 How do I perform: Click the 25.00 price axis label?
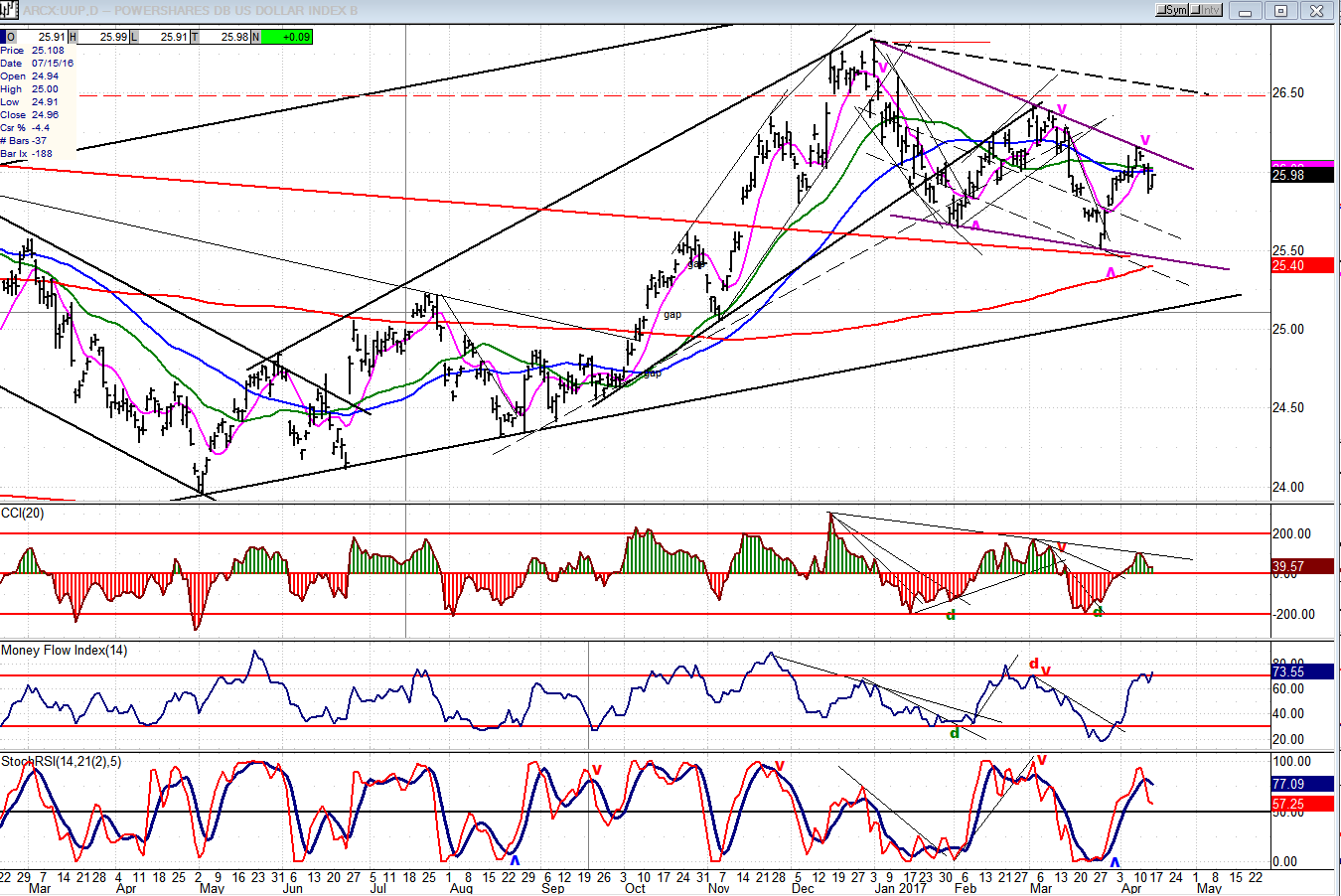[1289, 330]
